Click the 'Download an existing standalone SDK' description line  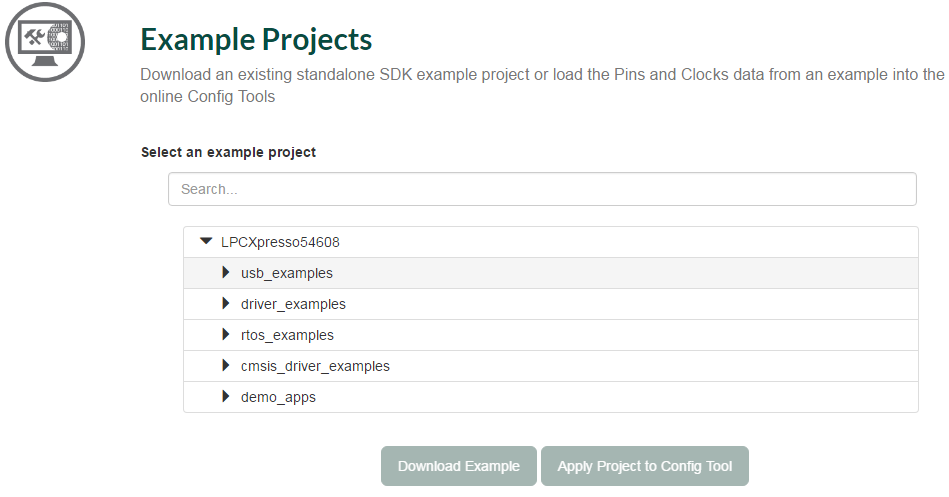coord(541,75)
